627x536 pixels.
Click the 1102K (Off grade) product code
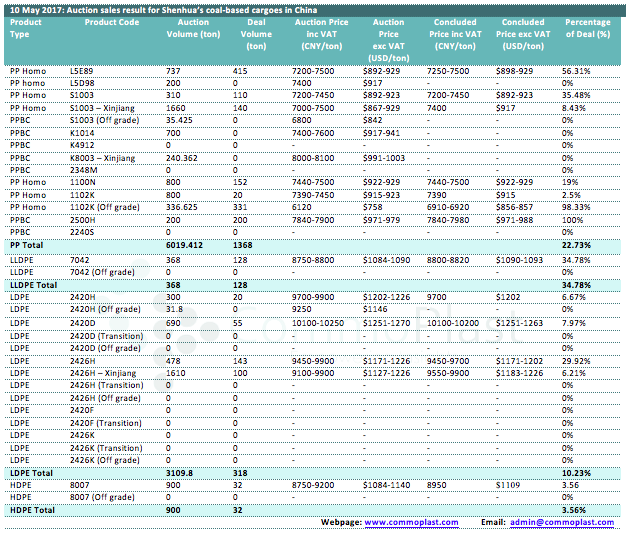108,207
